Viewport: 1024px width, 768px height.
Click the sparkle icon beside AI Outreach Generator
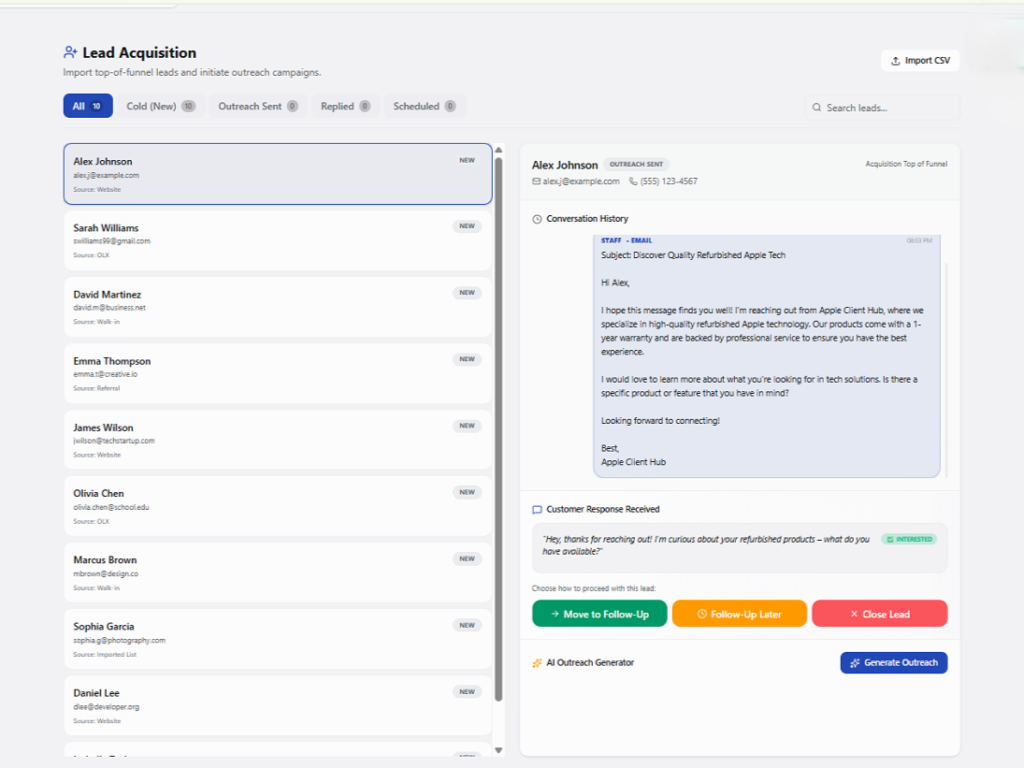pyautogui.click(x=537, y=663)
